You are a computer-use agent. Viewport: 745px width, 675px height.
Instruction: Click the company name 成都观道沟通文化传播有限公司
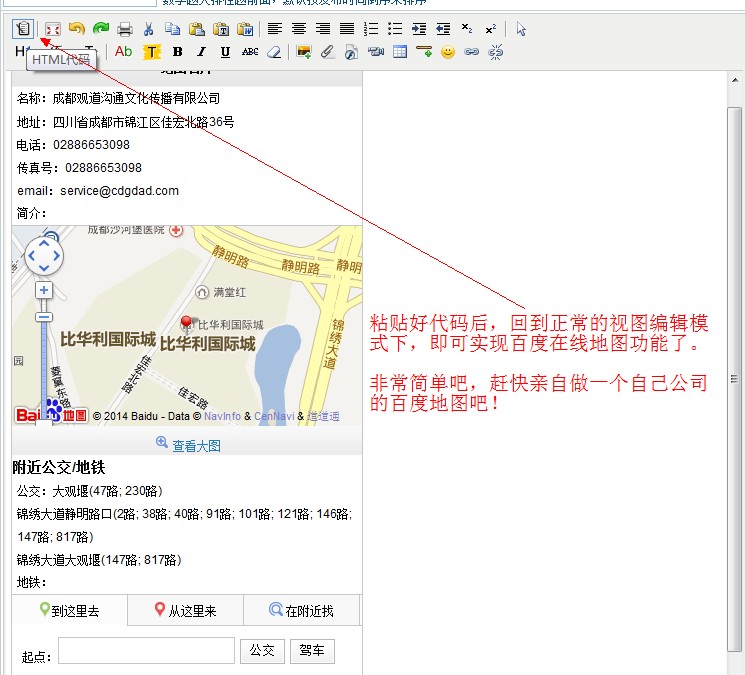pos(136,98)
